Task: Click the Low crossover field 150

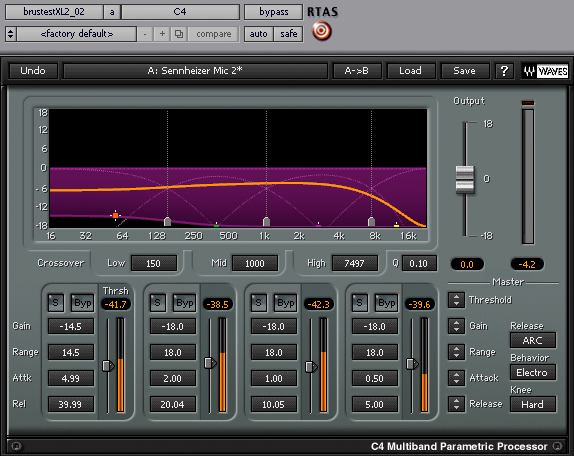Action: [x=154, y=263]
